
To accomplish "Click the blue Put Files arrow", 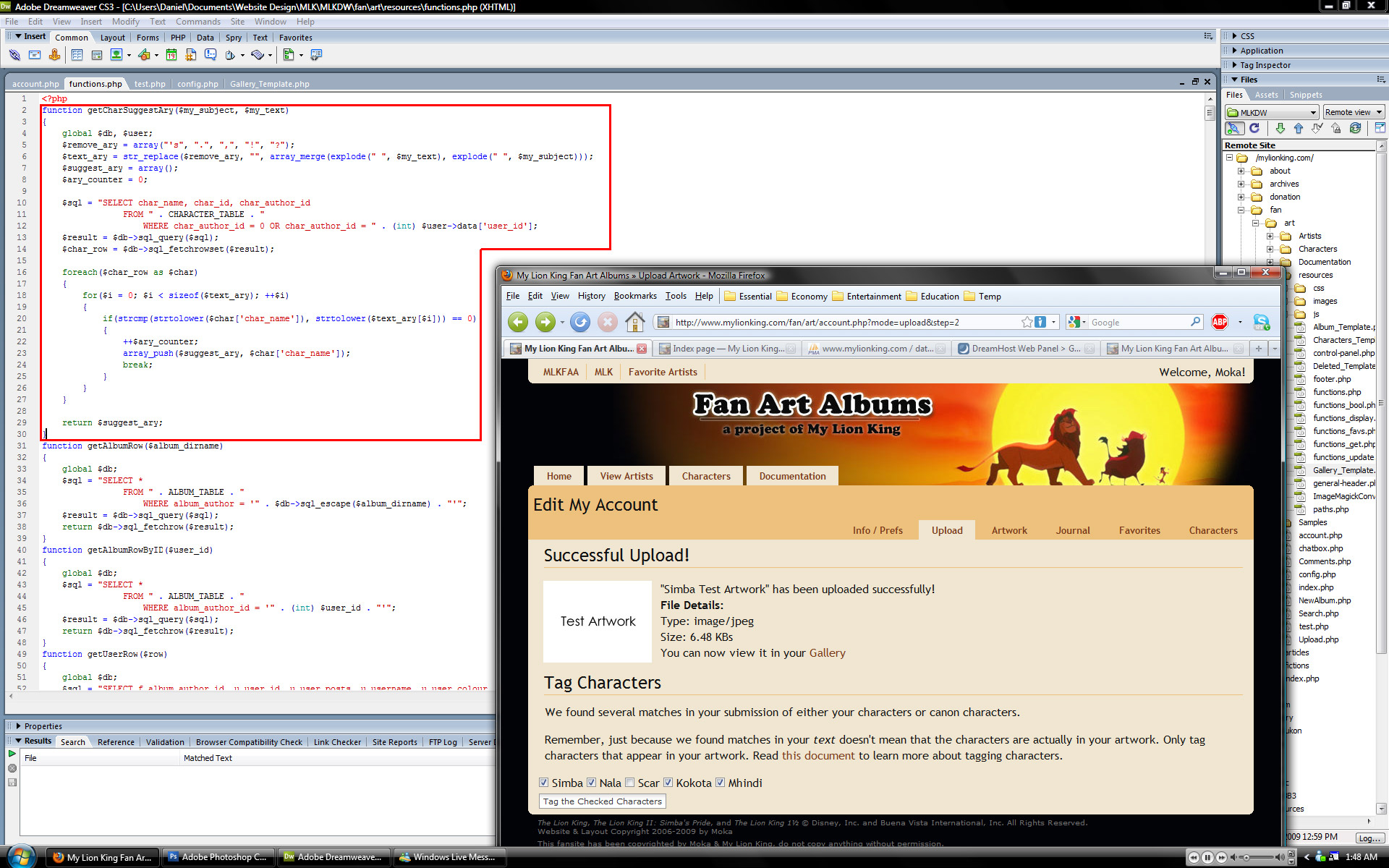I will point(1298,128).
